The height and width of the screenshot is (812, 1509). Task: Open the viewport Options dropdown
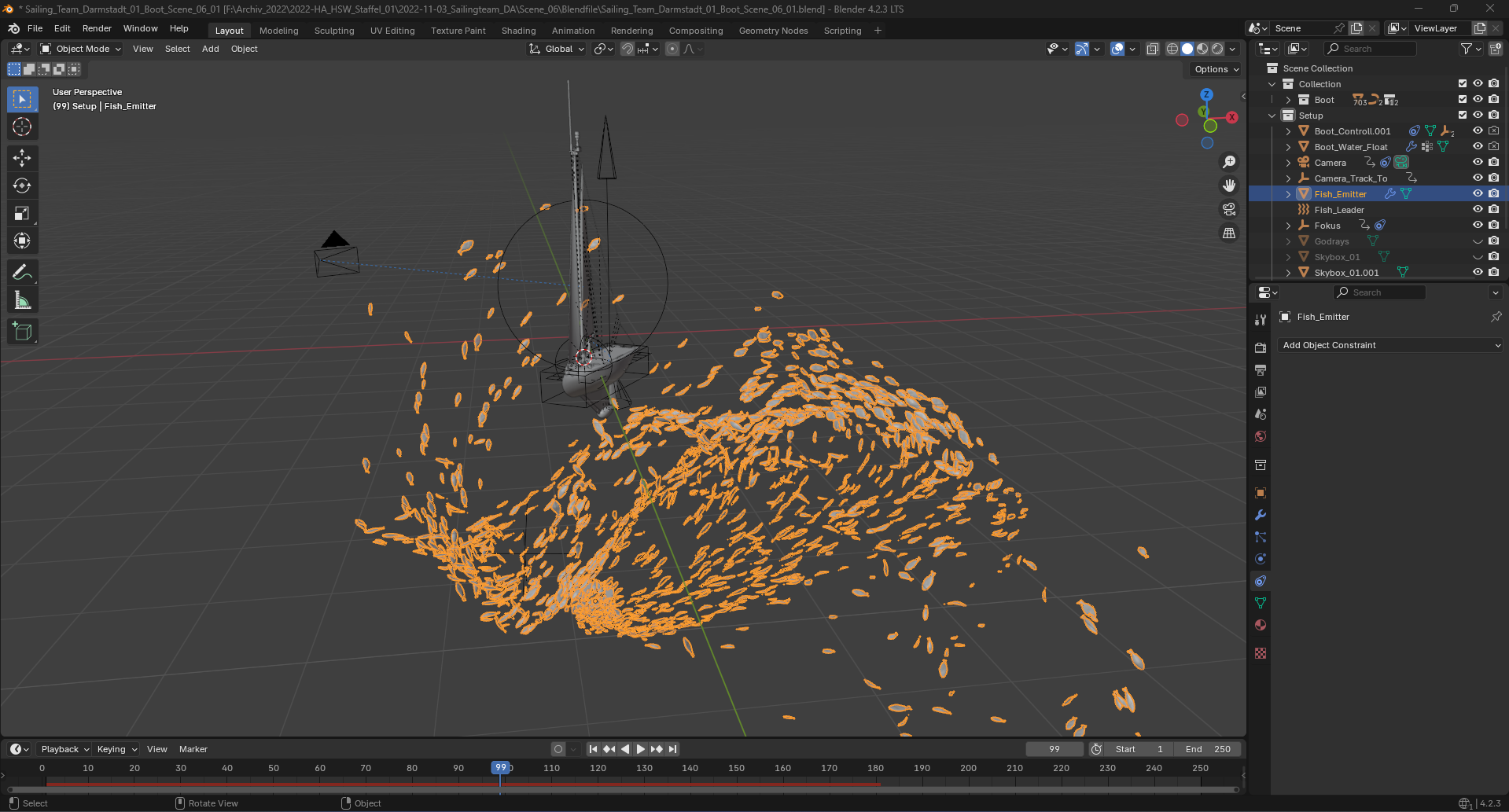1216,69
